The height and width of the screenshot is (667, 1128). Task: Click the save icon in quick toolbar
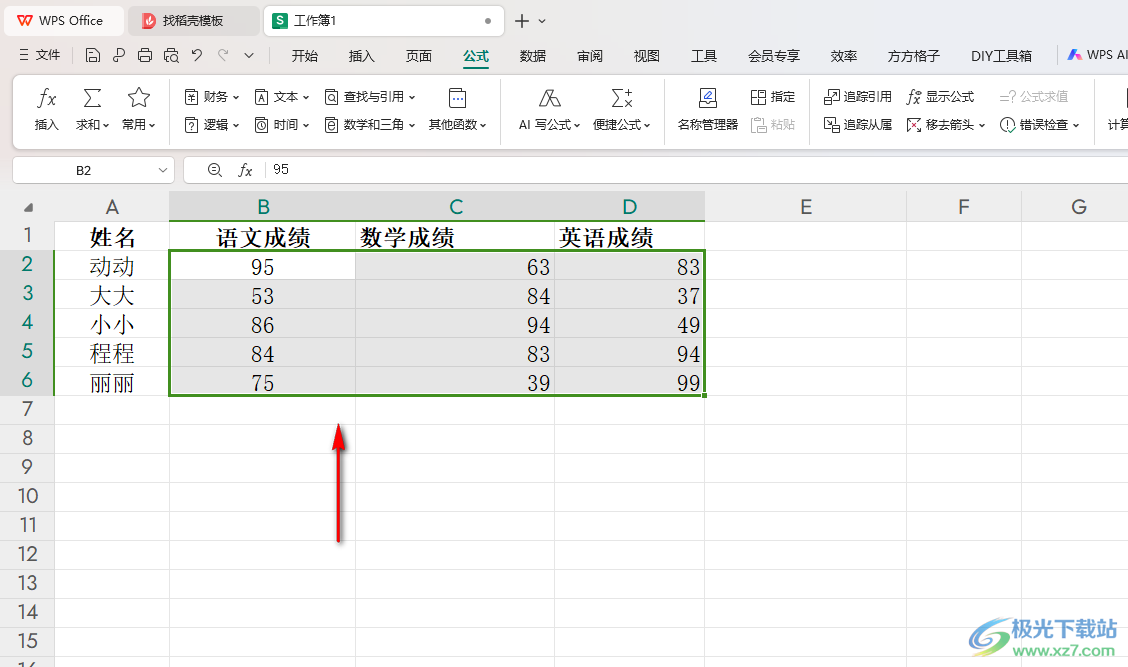pos(92,55)
